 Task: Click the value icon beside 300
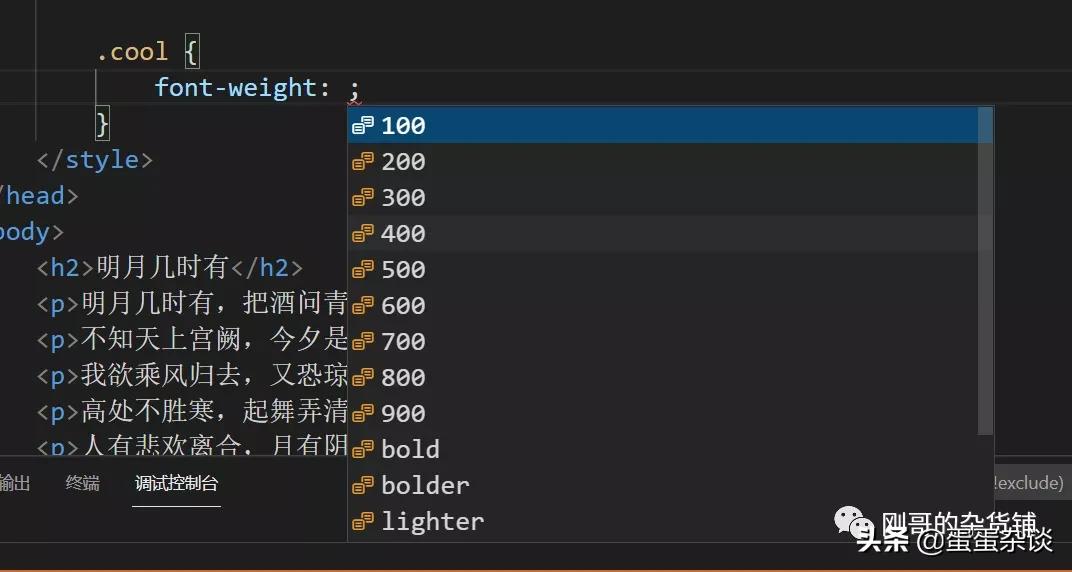pyautogui.click(x=363, y=197)
